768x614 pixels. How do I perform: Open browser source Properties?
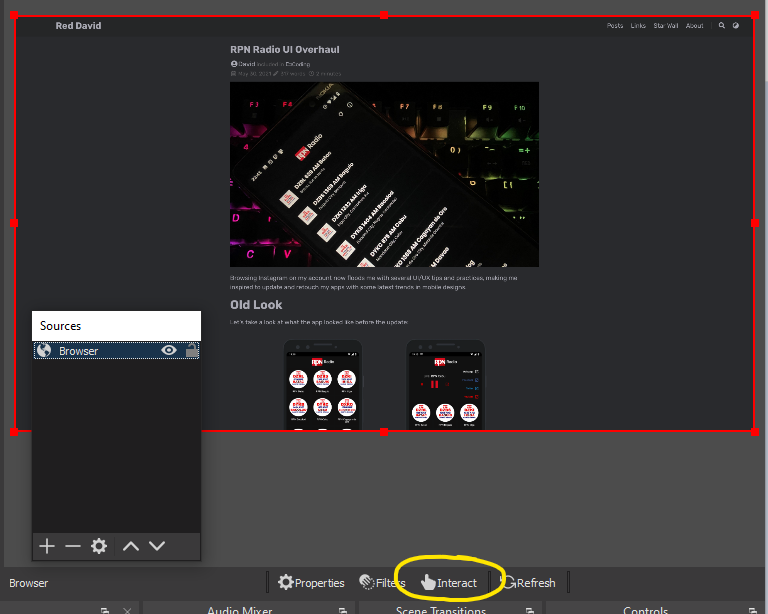pyautogui.click(x=311, y=583)
